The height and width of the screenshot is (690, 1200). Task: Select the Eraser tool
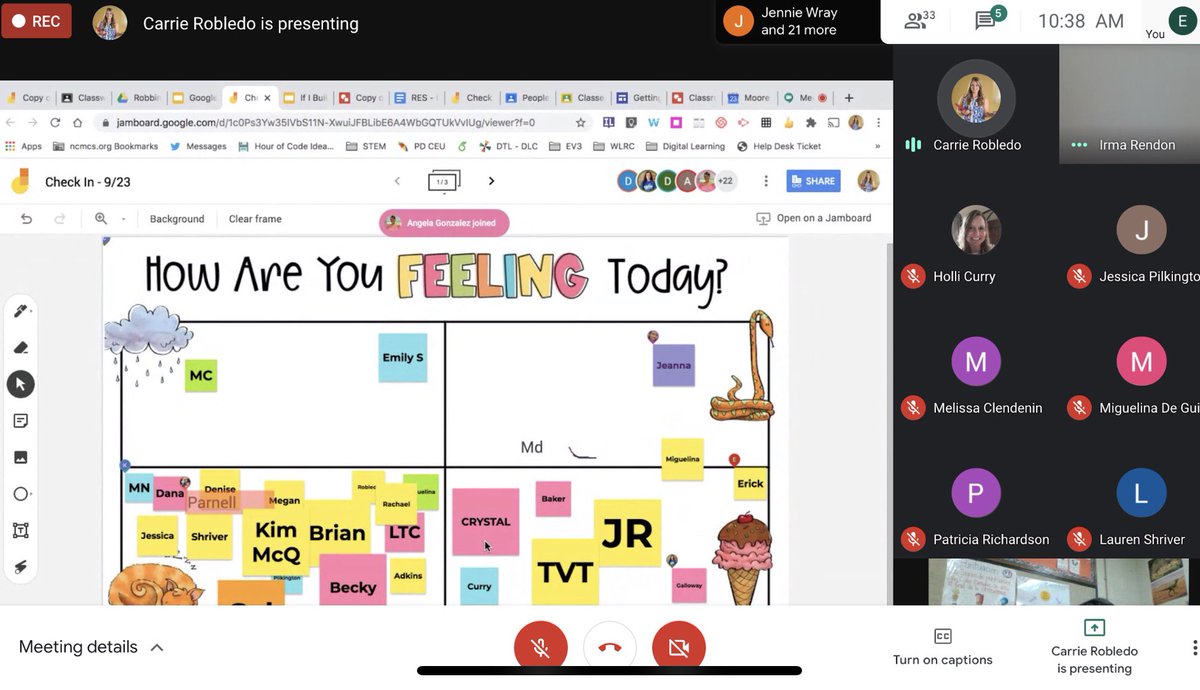point(20,347)
